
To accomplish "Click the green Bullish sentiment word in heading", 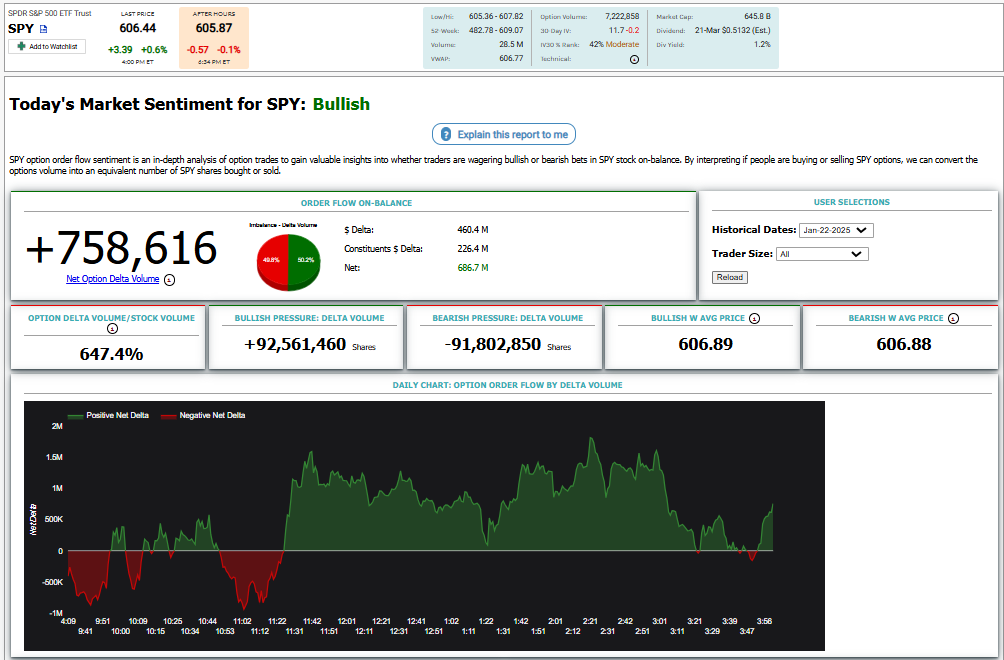I will pyautogui.click(x=341, y=104).
